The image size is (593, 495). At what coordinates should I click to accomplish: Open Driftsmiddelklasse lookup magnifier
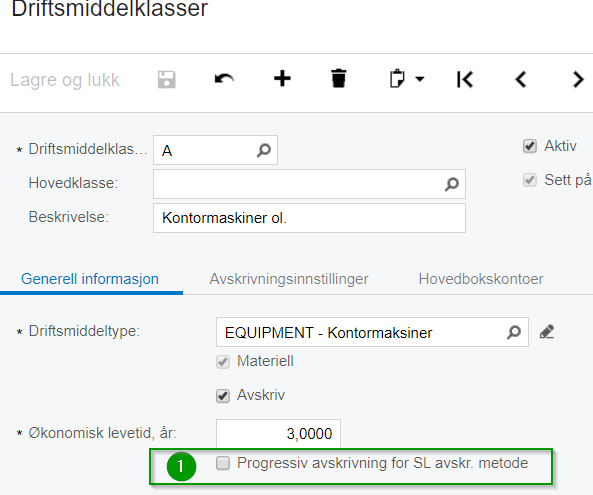(x=264, y=150)
